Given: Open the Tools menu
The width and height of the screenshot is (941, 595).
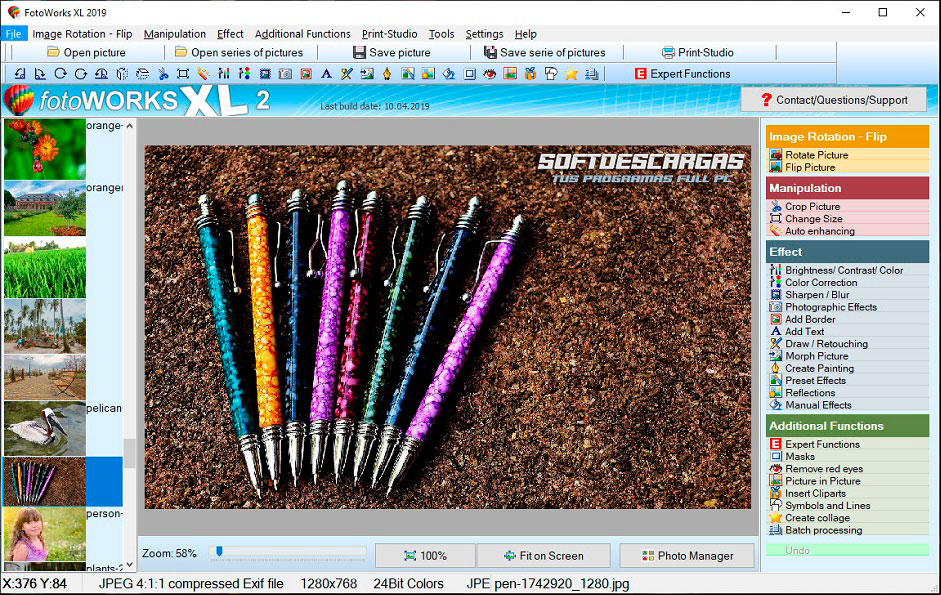Looking at the screenshot, I should tap(441, 34).
